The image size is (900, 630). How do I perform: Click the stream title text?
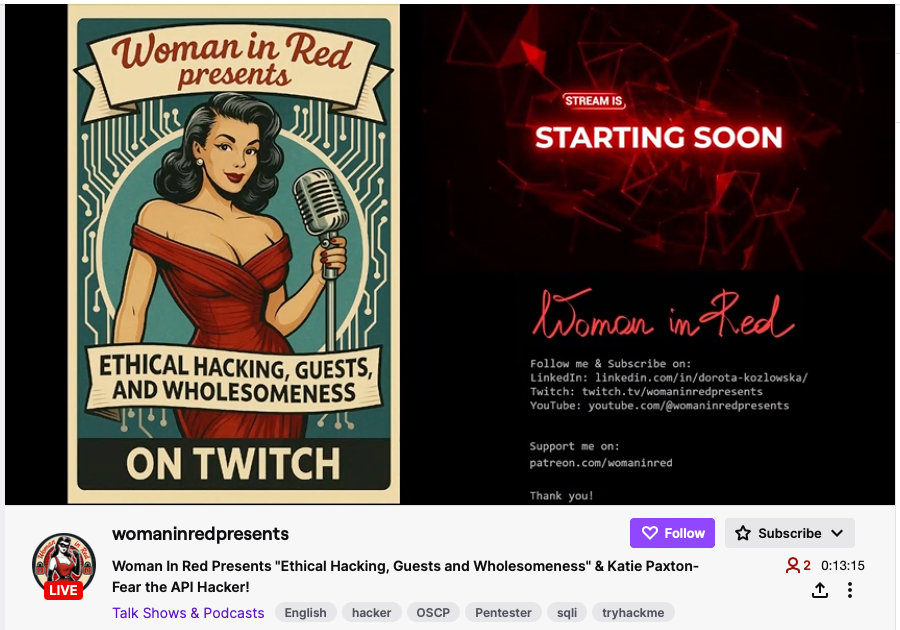coord(405,576)
